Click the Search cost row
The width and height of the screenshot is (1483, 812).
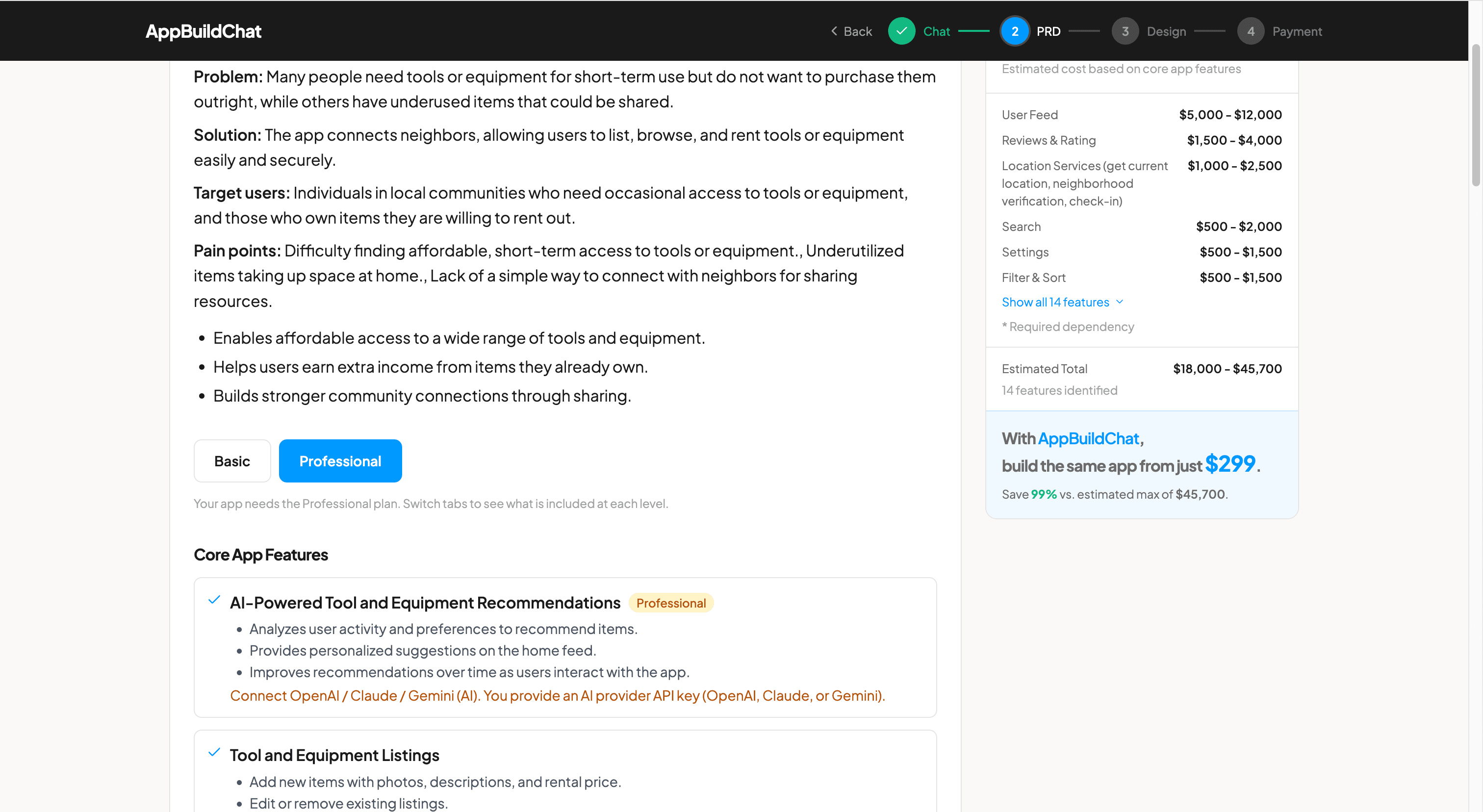tap(1142, 226)
